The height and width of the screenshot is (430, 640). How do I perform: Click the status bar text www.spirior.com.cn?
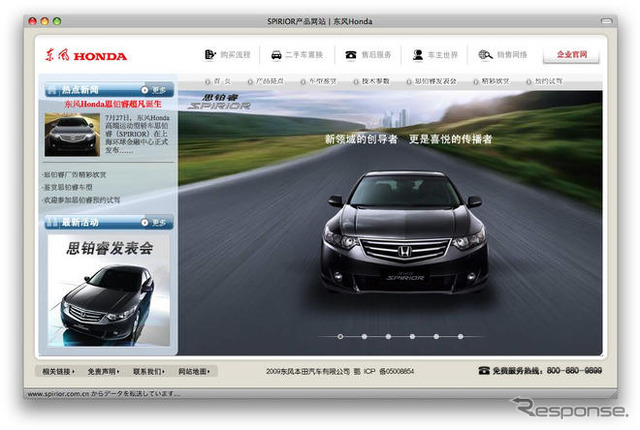pyautogui.click(x=58, y=394)
